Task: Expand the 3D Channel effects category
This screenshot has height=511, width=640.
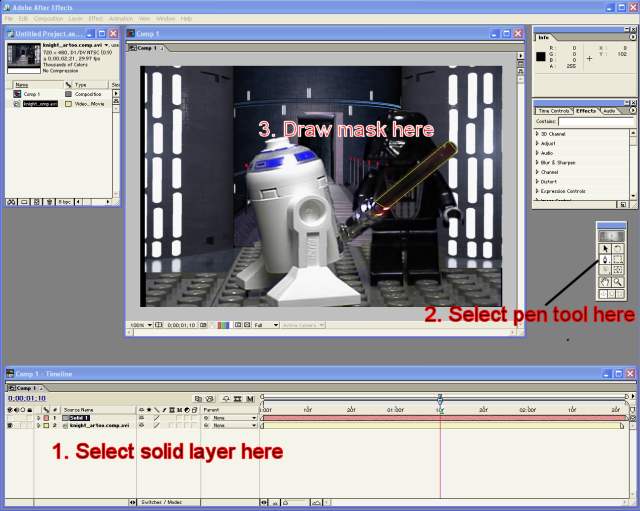Action: tap(538, 134)
